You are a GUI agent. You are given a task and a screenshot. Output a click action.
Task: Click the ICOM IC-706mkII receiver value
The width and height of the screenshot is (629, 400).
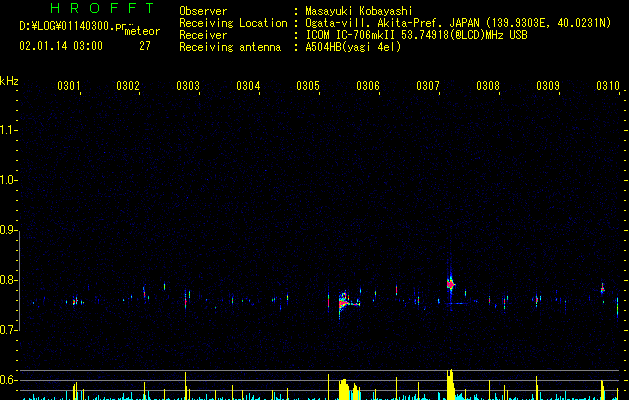(x=416, y=35)
